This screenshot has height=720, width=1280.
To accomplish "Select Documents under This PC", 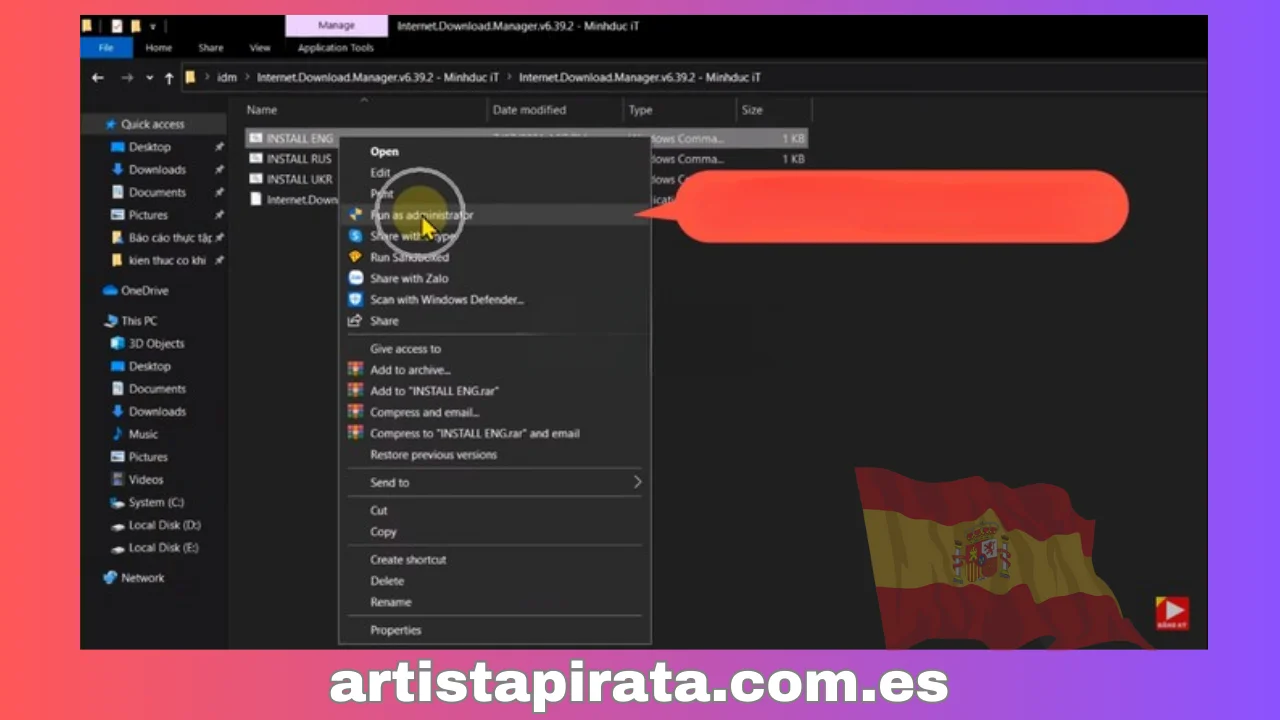I will coord(157,389).
